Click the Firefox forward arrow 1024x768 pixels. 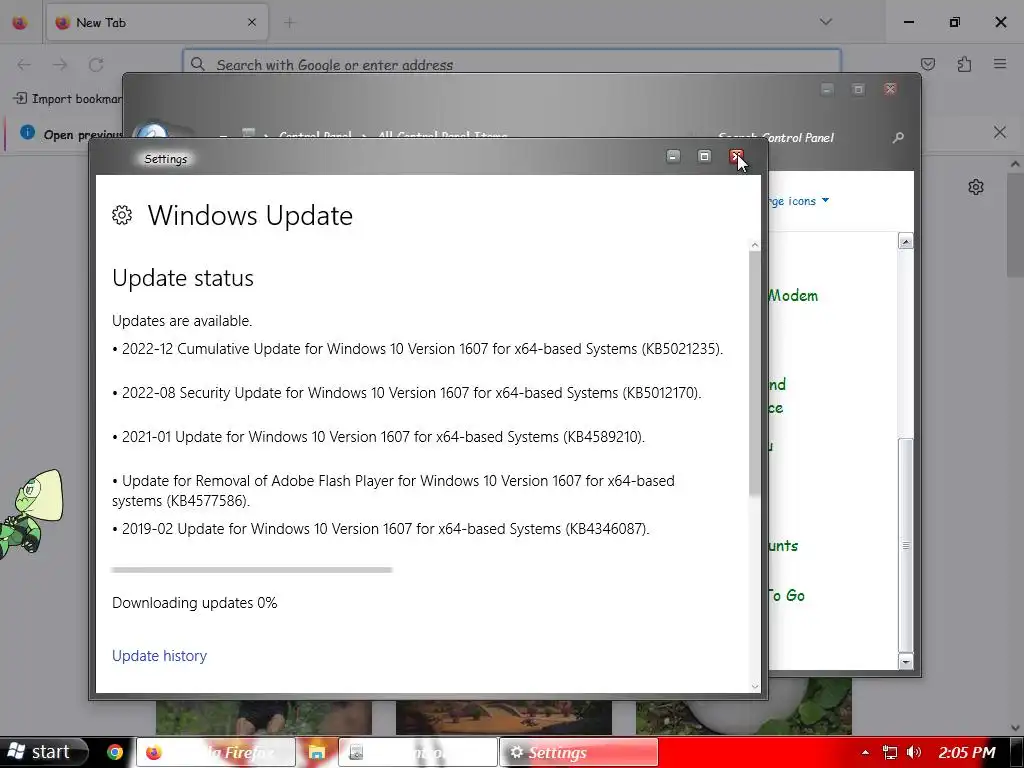point(60,65)
